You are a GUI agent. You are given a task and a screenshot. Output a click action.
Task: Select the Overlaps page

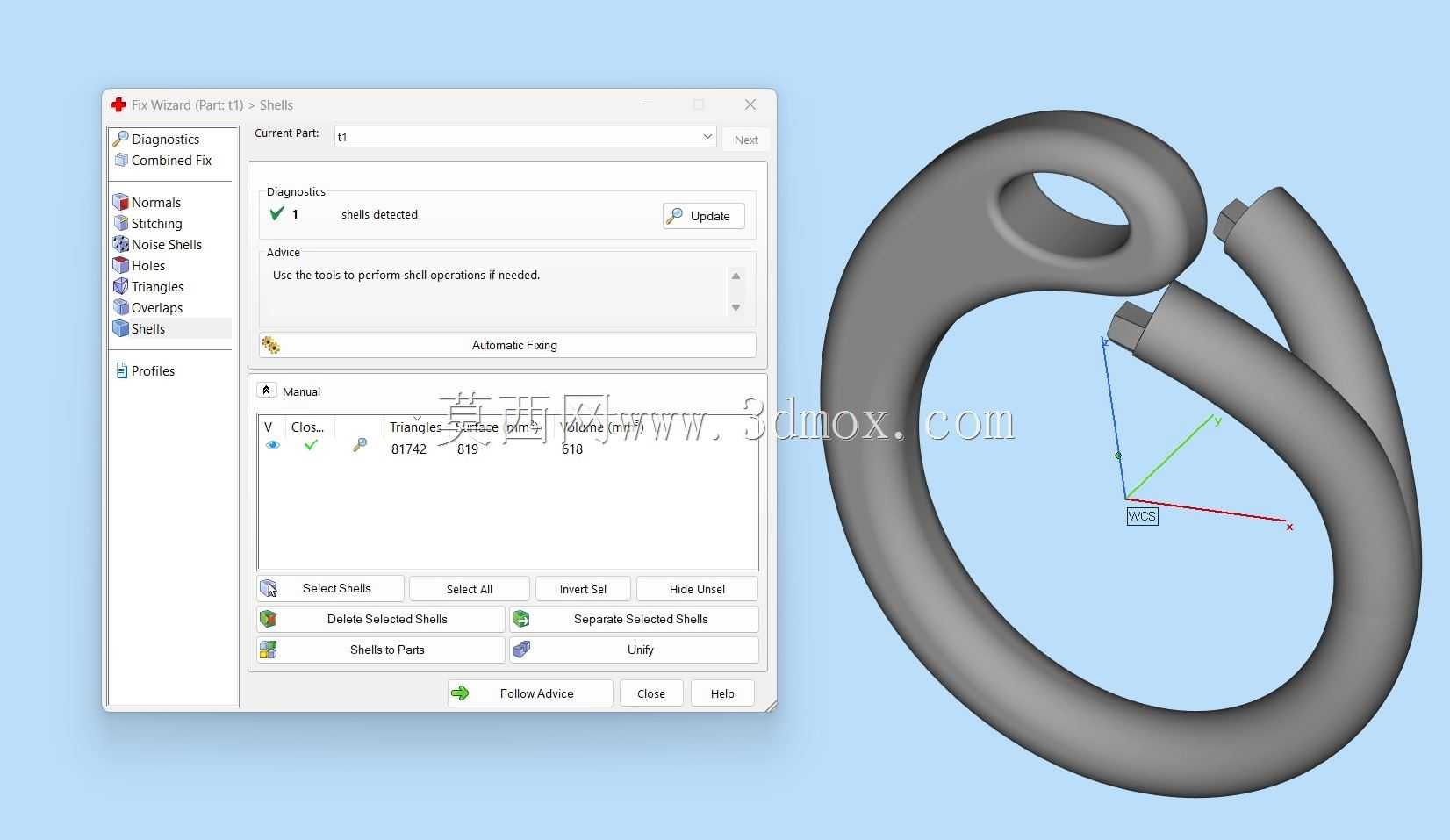pos(156,308)
